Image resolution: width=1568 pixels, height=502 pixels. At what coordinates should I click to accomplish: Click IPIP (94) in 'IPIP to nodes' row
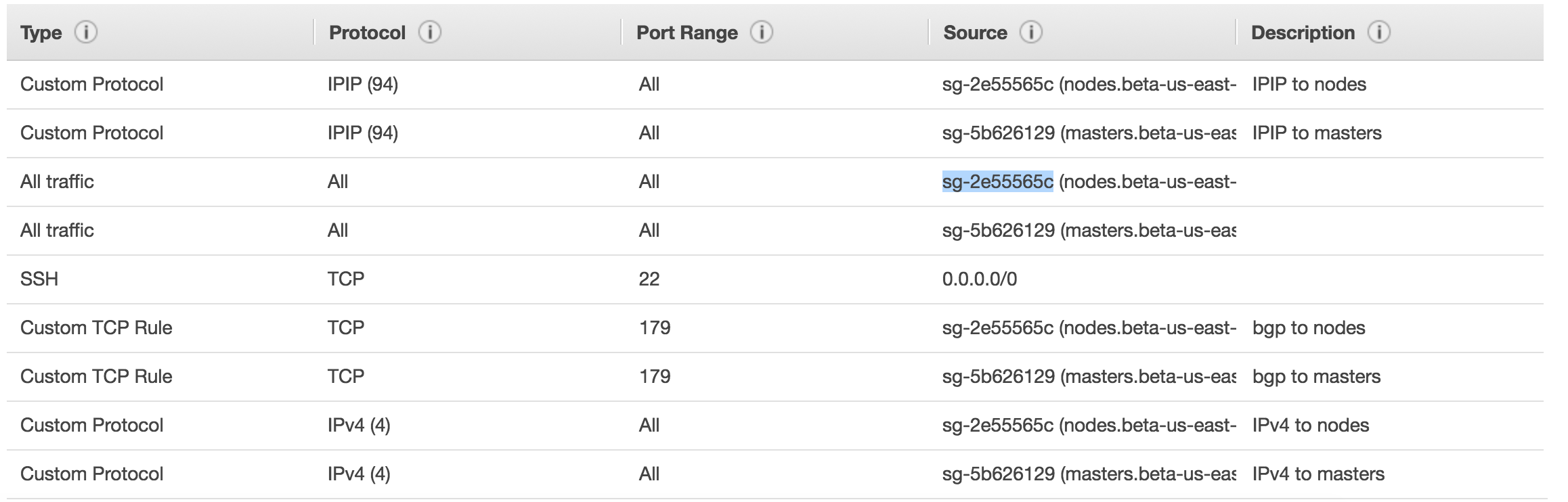point(363,84)
